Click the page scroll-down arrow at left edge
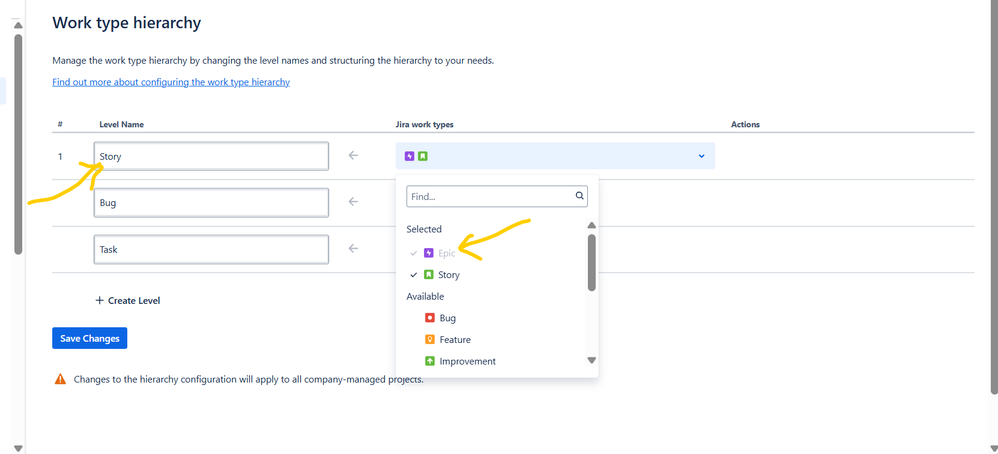The height and width of the screenshot is (454, 998). point(18,448)
